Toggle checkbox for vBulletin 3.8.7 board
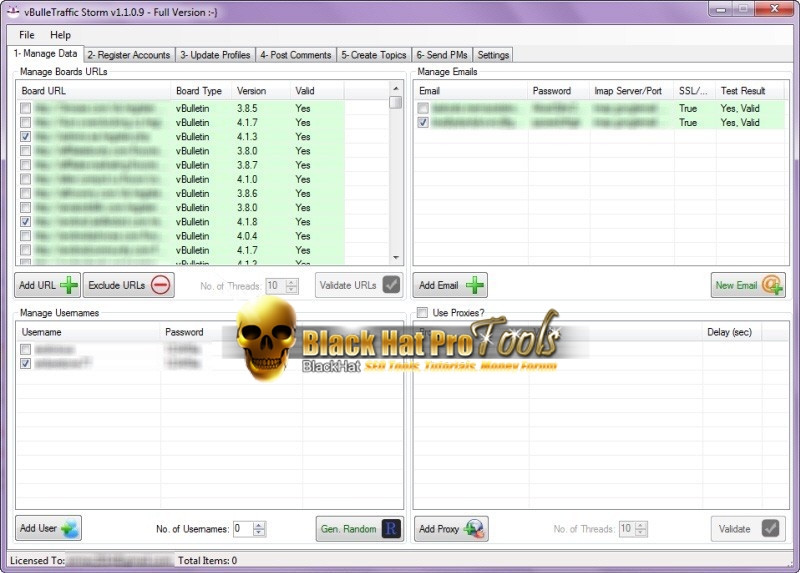The width and height of the screenshot is (800, 573). pyautogui.click(x=26, y=165)
